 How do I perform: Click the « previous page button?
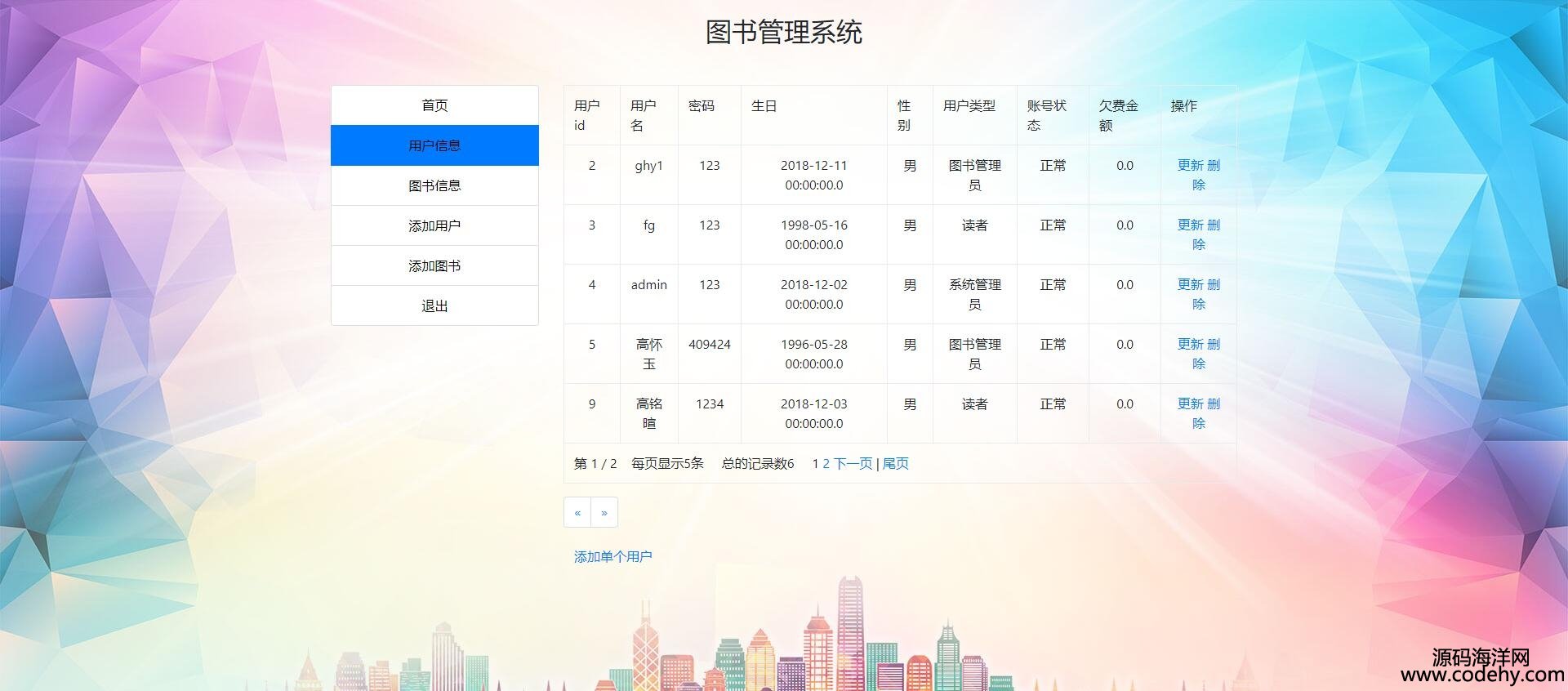577,512
